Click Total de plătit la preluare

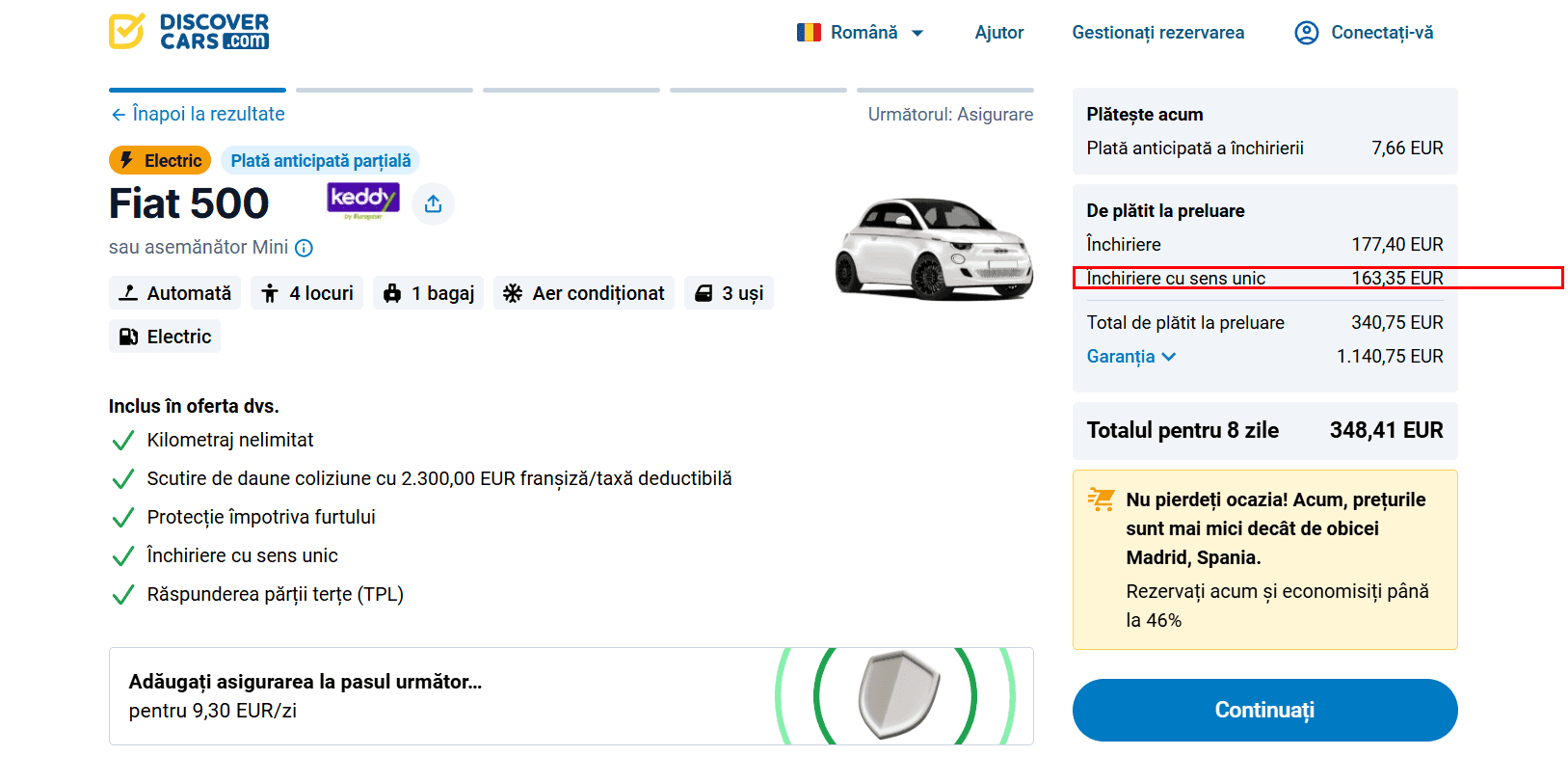[1185, 322]
